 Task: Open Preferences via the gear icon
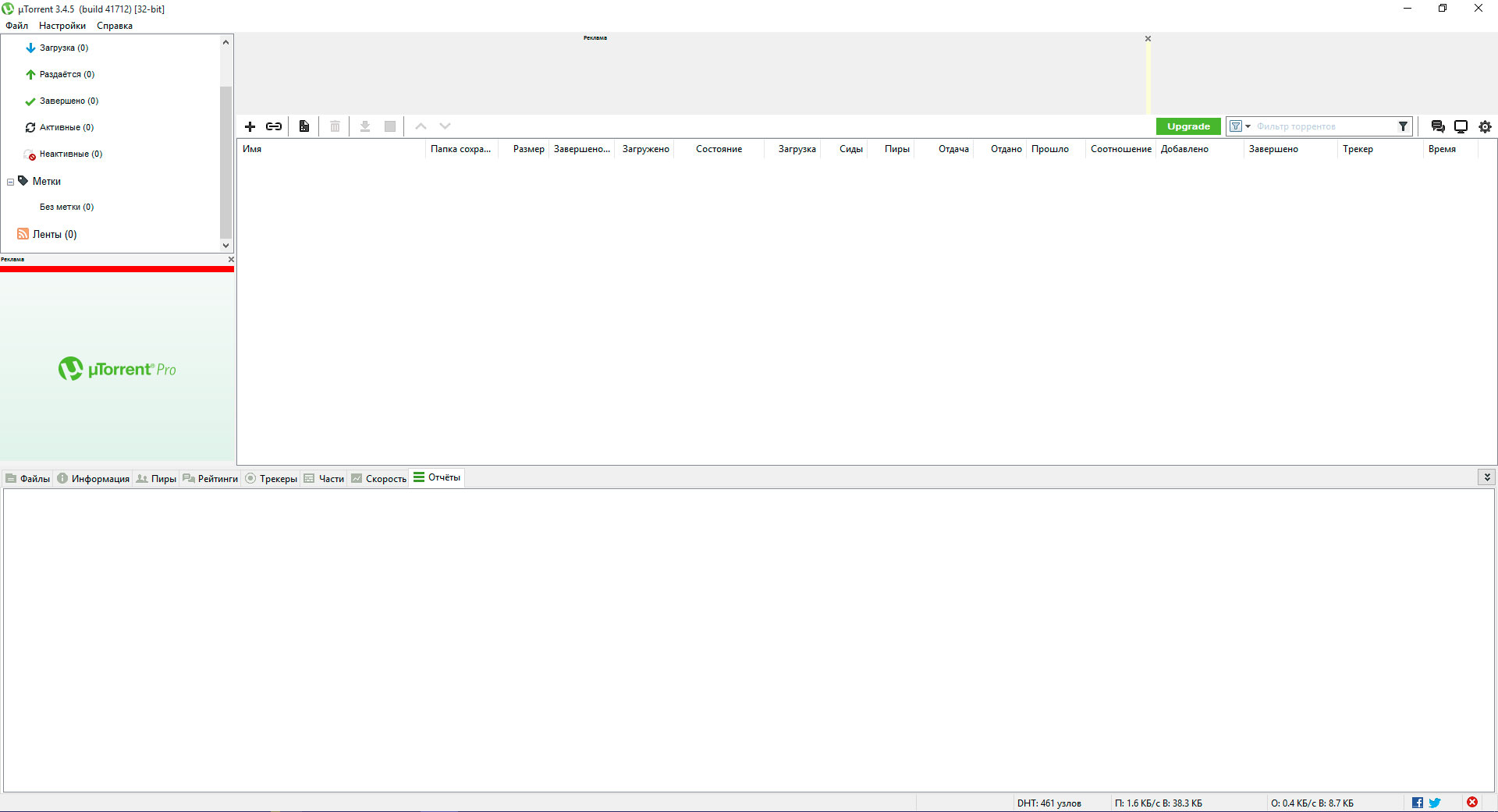1485,126
